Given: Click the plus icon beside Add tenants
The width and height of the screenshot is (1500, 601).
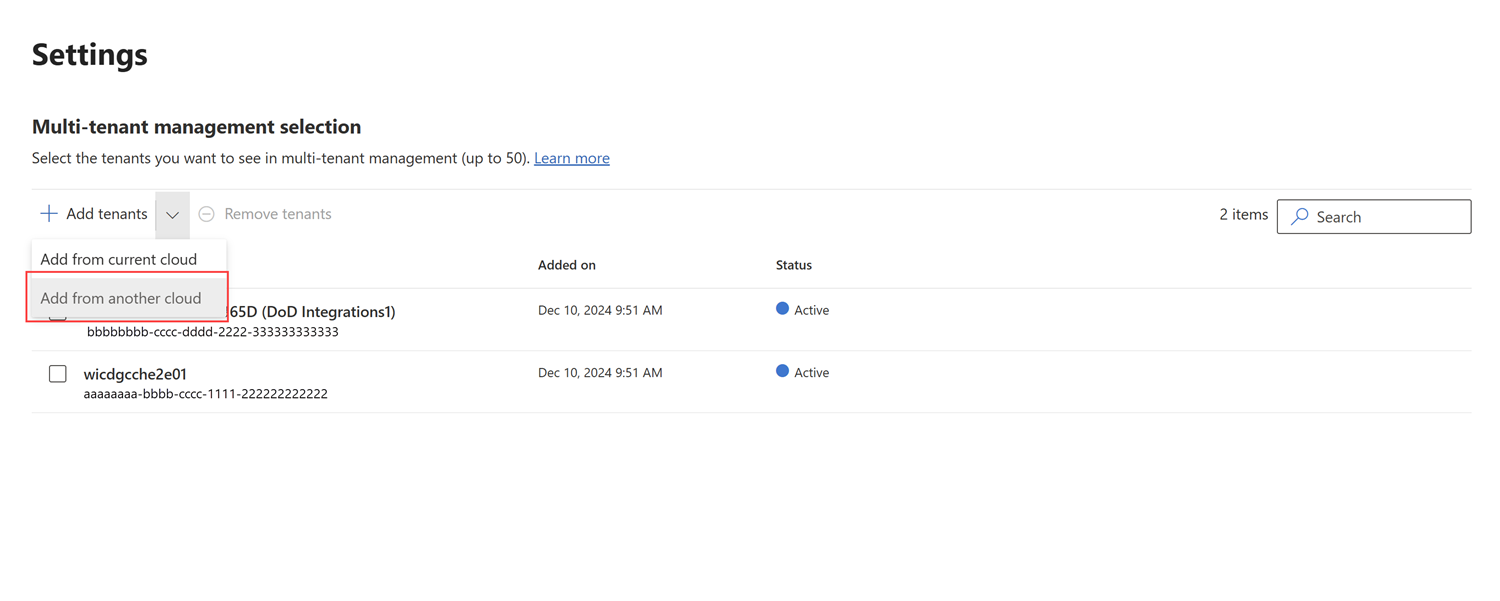Looking at the screenshot, I should pos(48,214).
